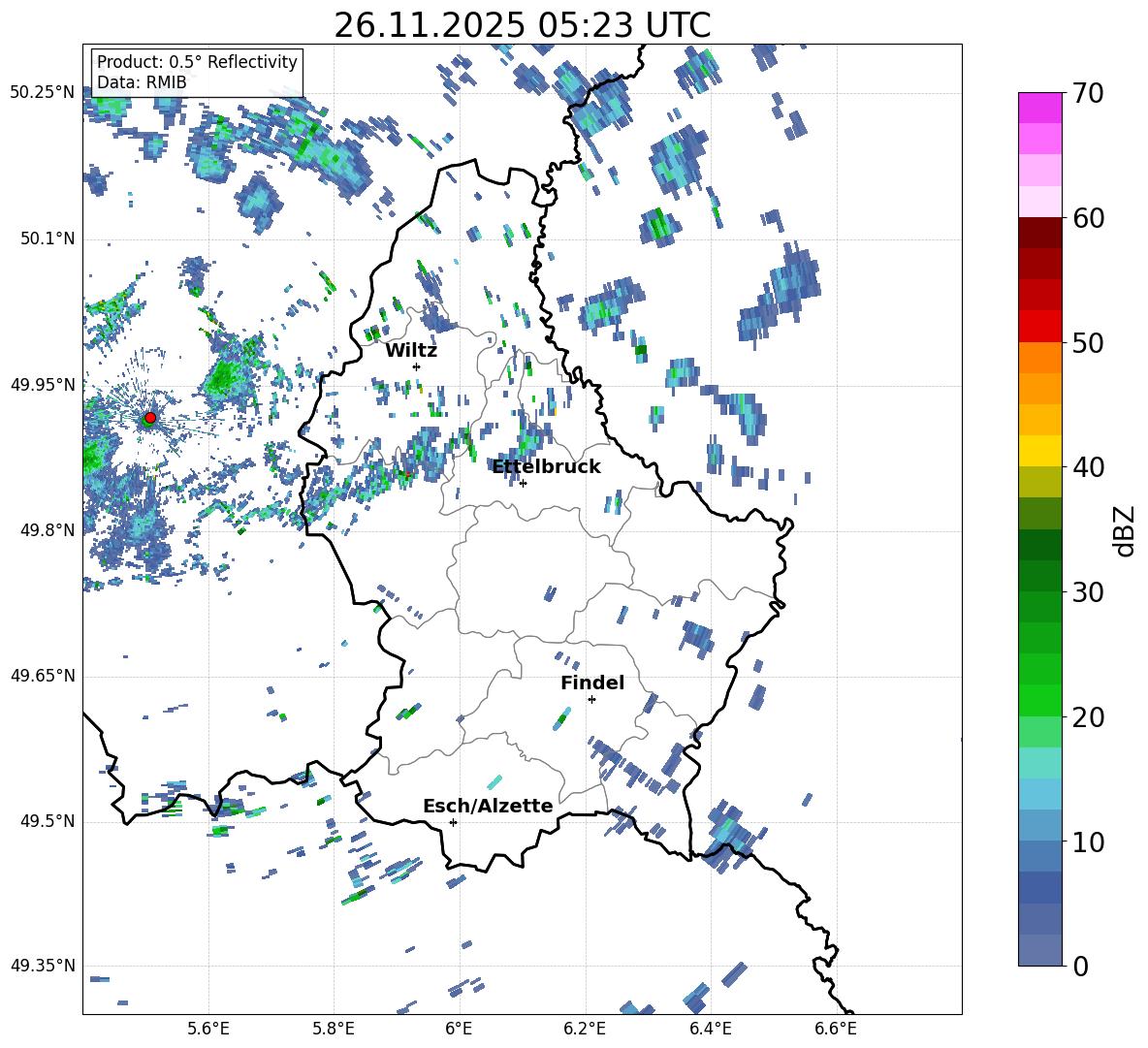Image resolution: width=1148 pixels, height=1048 pixels.
Task: Click the Wiltz station cross marker
Action: pyautogui.click(x=417, y=366)
